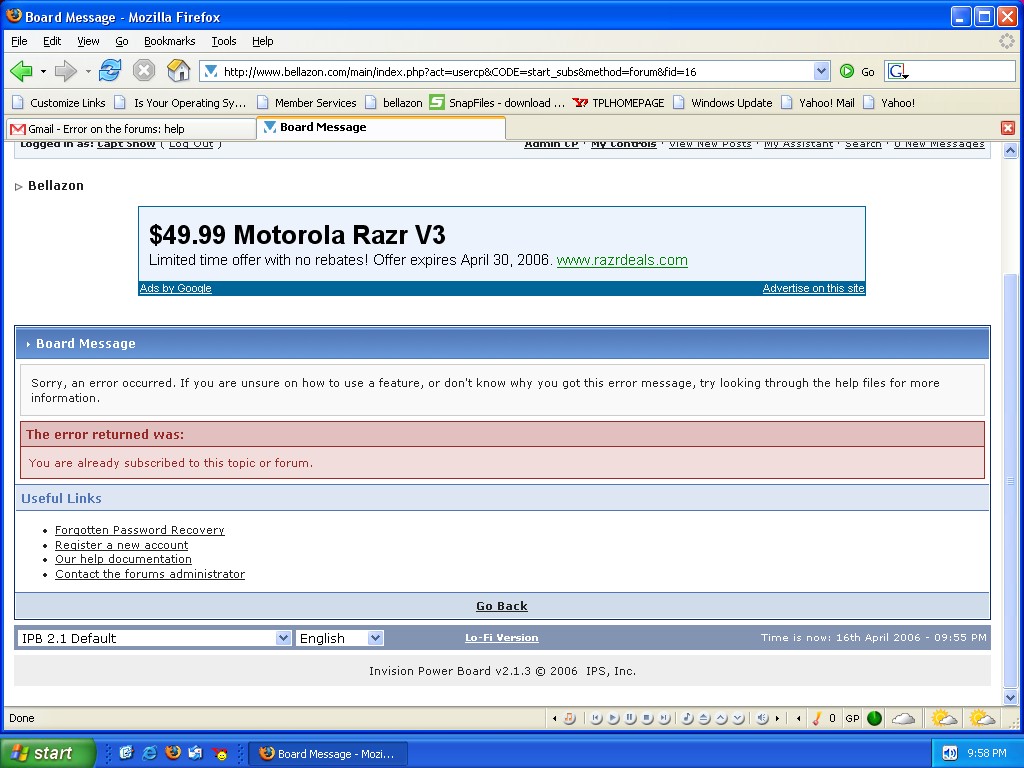The image size is (1024, 768).
Task: Pause playback in the status bar player
Action: 630,718
